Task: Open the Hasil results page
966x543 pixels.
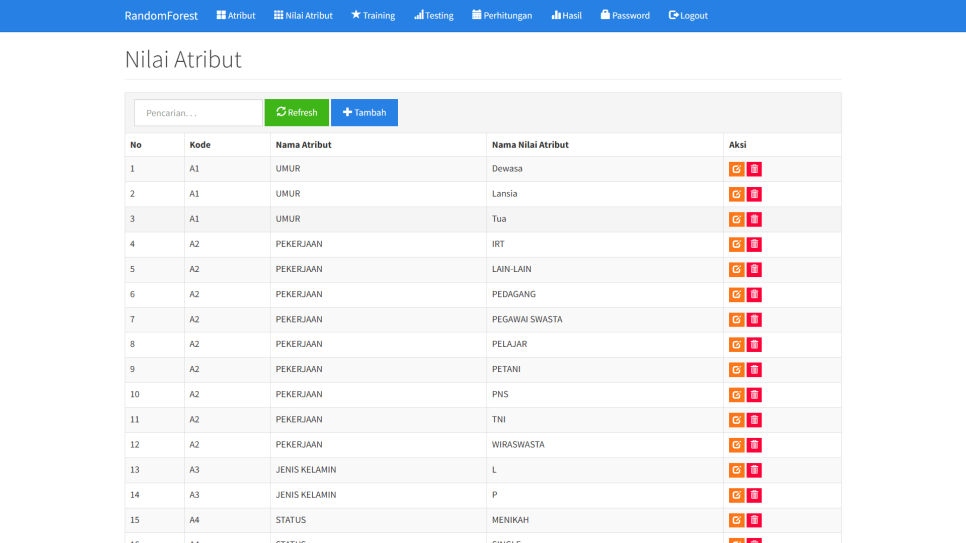Action: point(566,16)
